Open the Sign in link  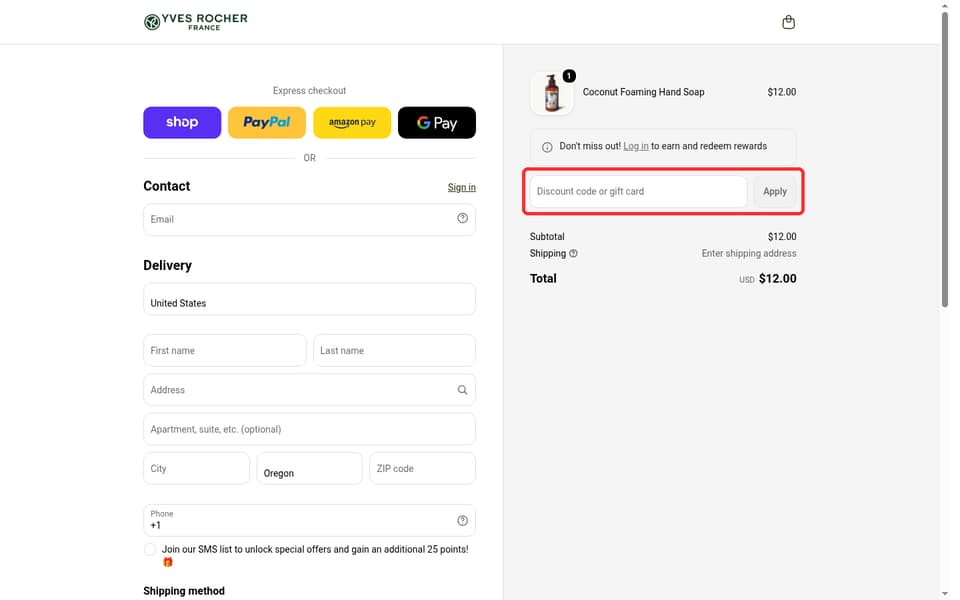click(x=462, y=187)
